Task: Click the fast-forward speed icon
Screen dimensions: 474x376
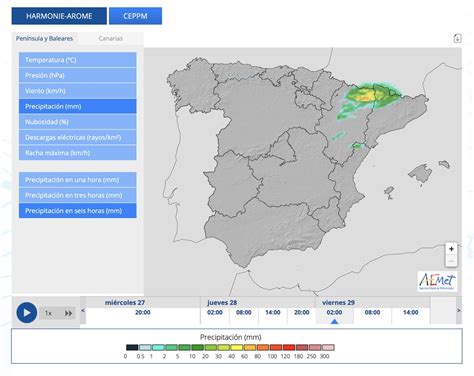Action: (x=68, y=313)
